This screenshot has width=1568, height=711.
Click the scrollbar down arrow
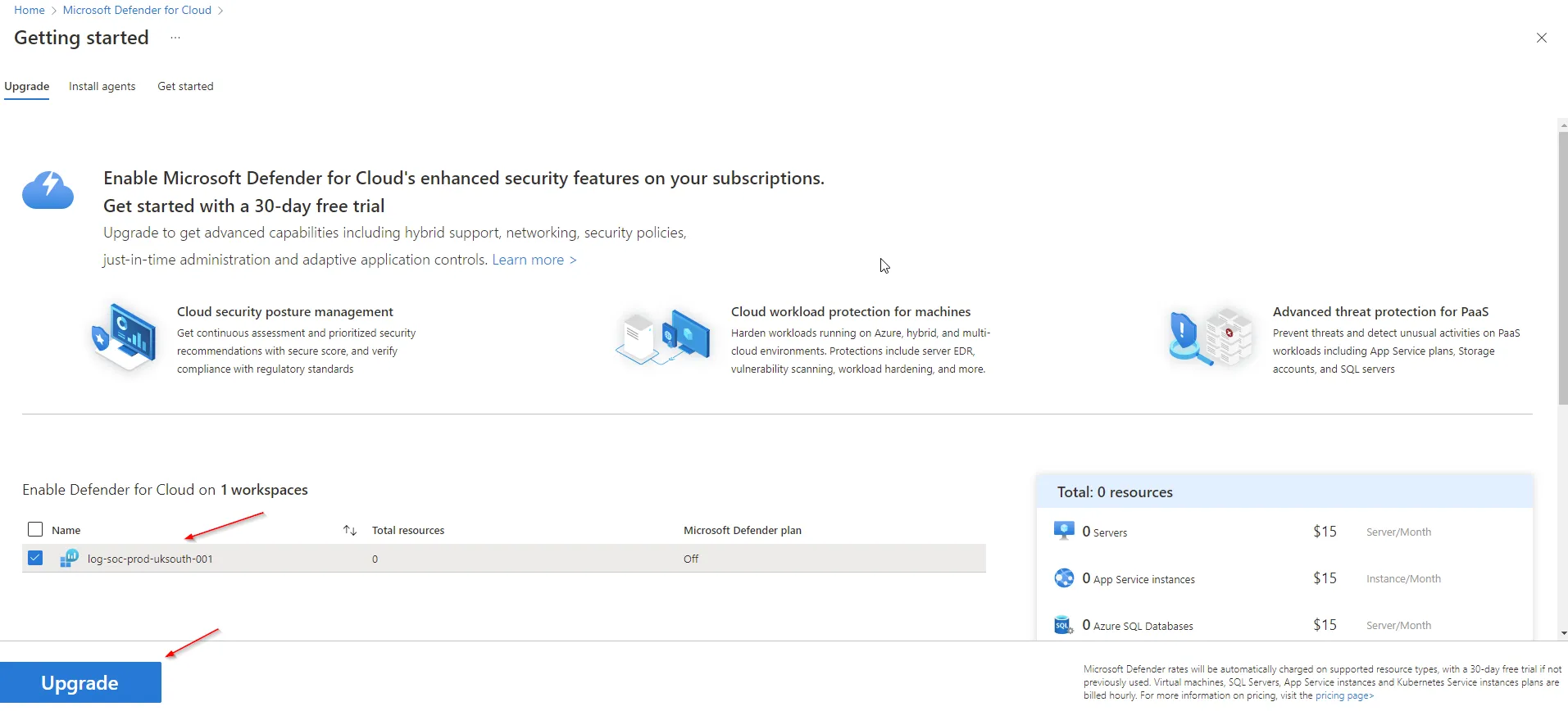point(1563,633)
